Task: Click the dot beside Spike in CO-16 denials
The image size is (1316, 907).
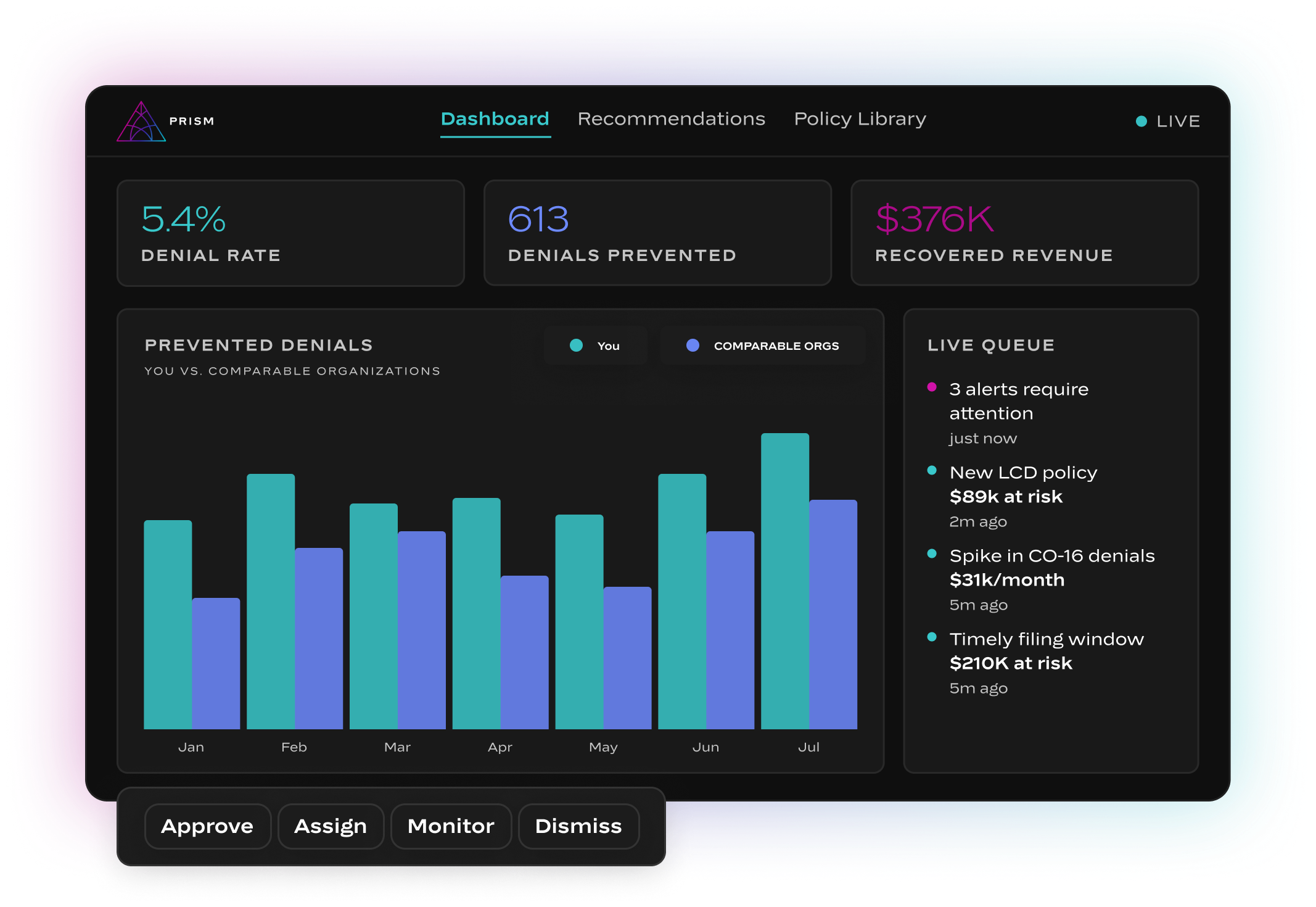Action: [x=932, y=554]
